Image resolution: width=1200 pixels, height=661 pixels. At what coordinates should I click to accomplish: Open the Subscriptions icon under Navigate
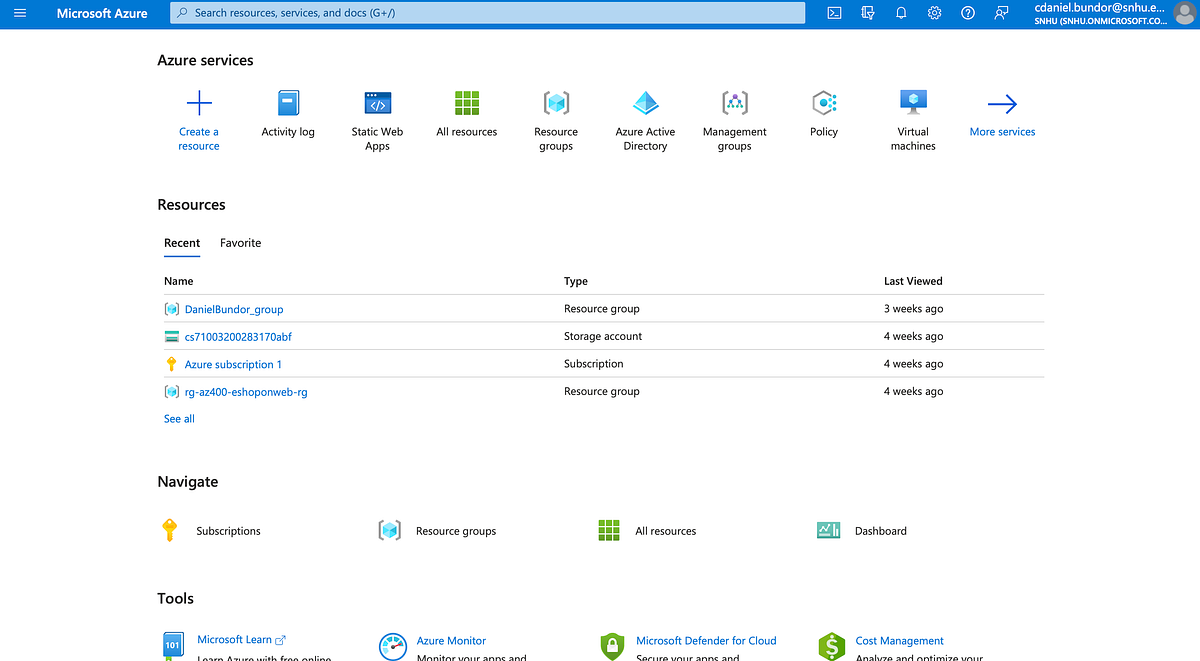[169, 530]
